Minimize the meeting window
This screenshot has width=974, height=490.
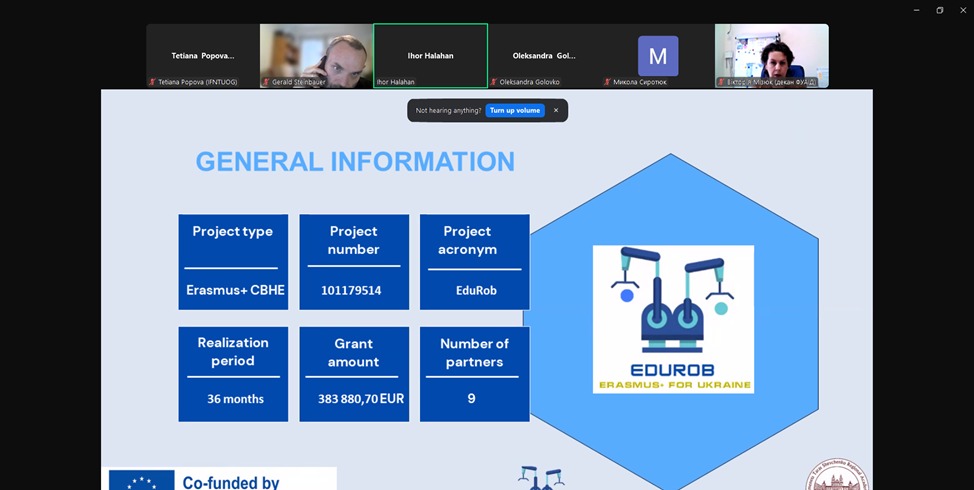pos(916,10)
